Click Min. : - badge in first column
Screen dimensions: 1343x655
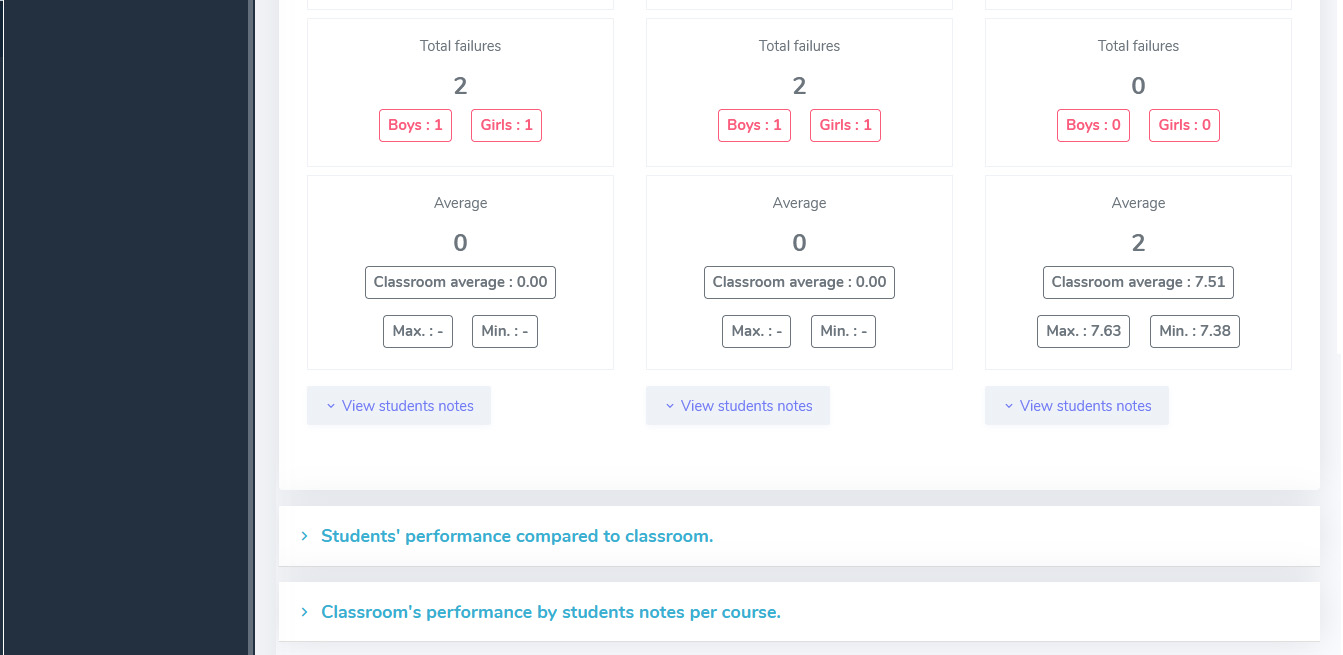click(504, 331)
